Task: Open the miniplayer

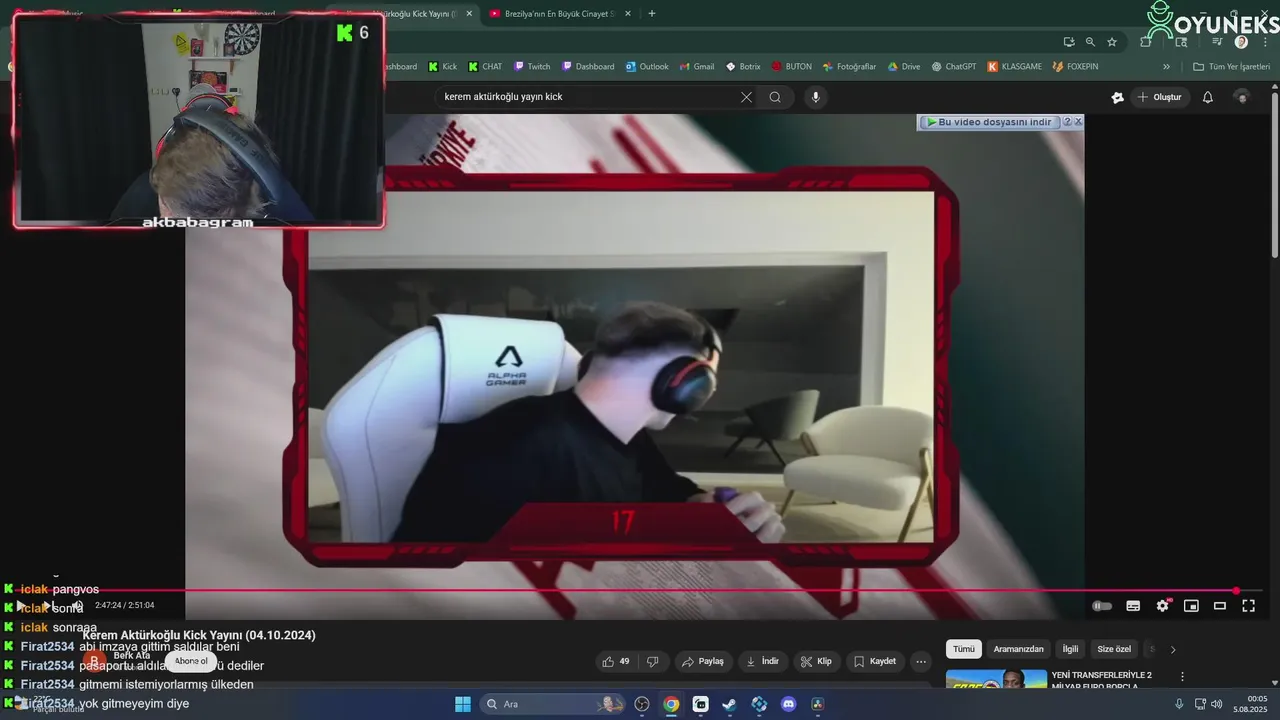Action: [x=1191, y=605]
